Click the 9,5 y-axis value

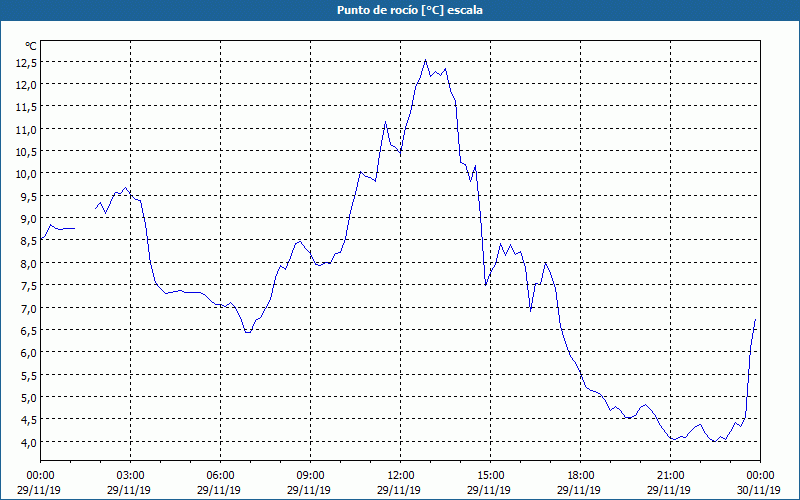pyautogui.click(x=29, y=196)
